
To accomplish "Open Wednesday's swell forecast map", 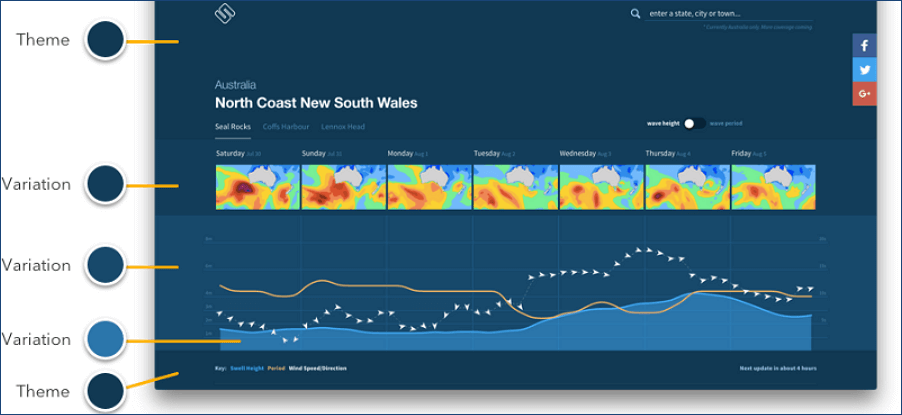I will click(602, 187).
